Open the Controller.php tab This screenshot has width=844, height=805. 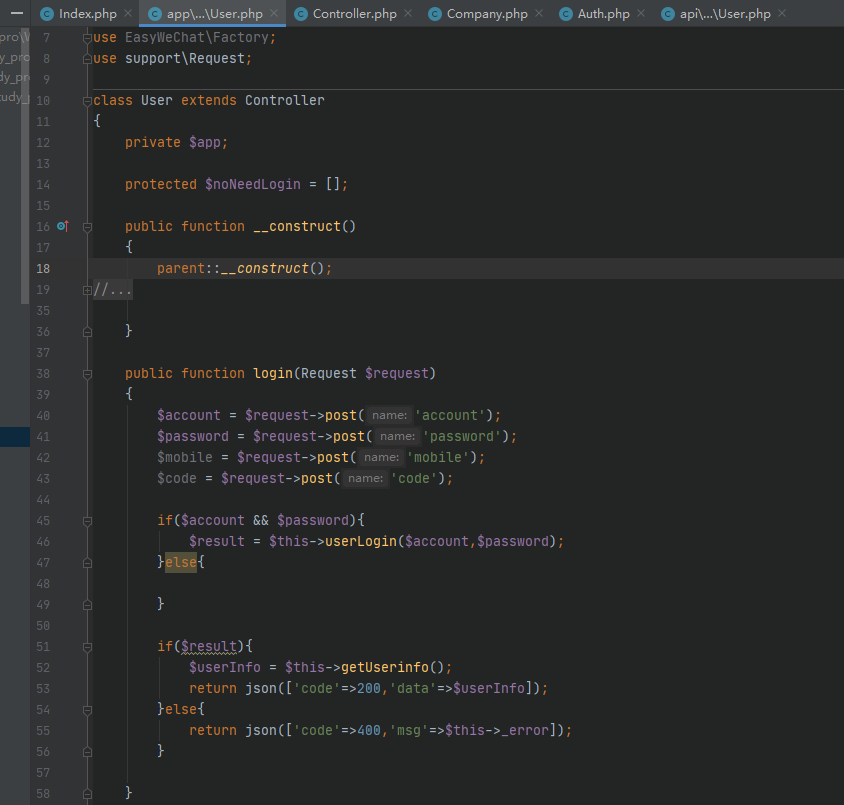click(354, 14)
